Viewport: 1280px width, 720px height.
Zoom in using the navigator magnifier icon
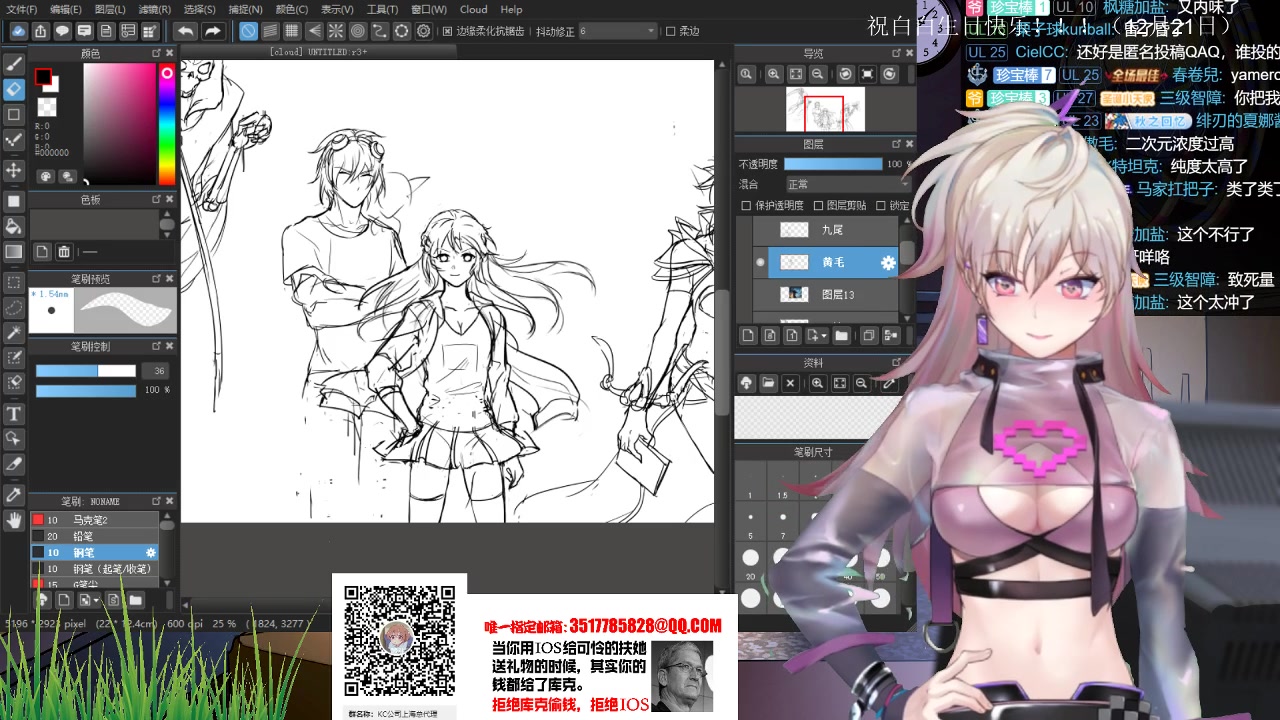click(774, 74)
